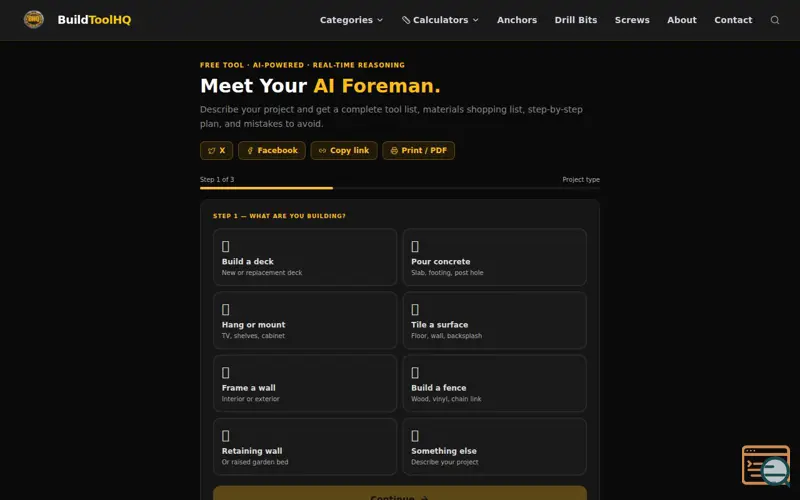Select the 'Hang or mount' project option
Viewport: 800px width, 500px height.
point(305,320)
